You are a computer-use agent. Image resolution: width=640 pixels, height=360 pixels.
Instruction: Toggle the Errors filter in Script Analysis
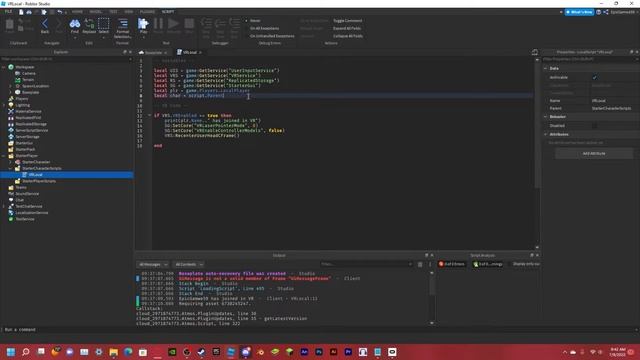point(451,264)
